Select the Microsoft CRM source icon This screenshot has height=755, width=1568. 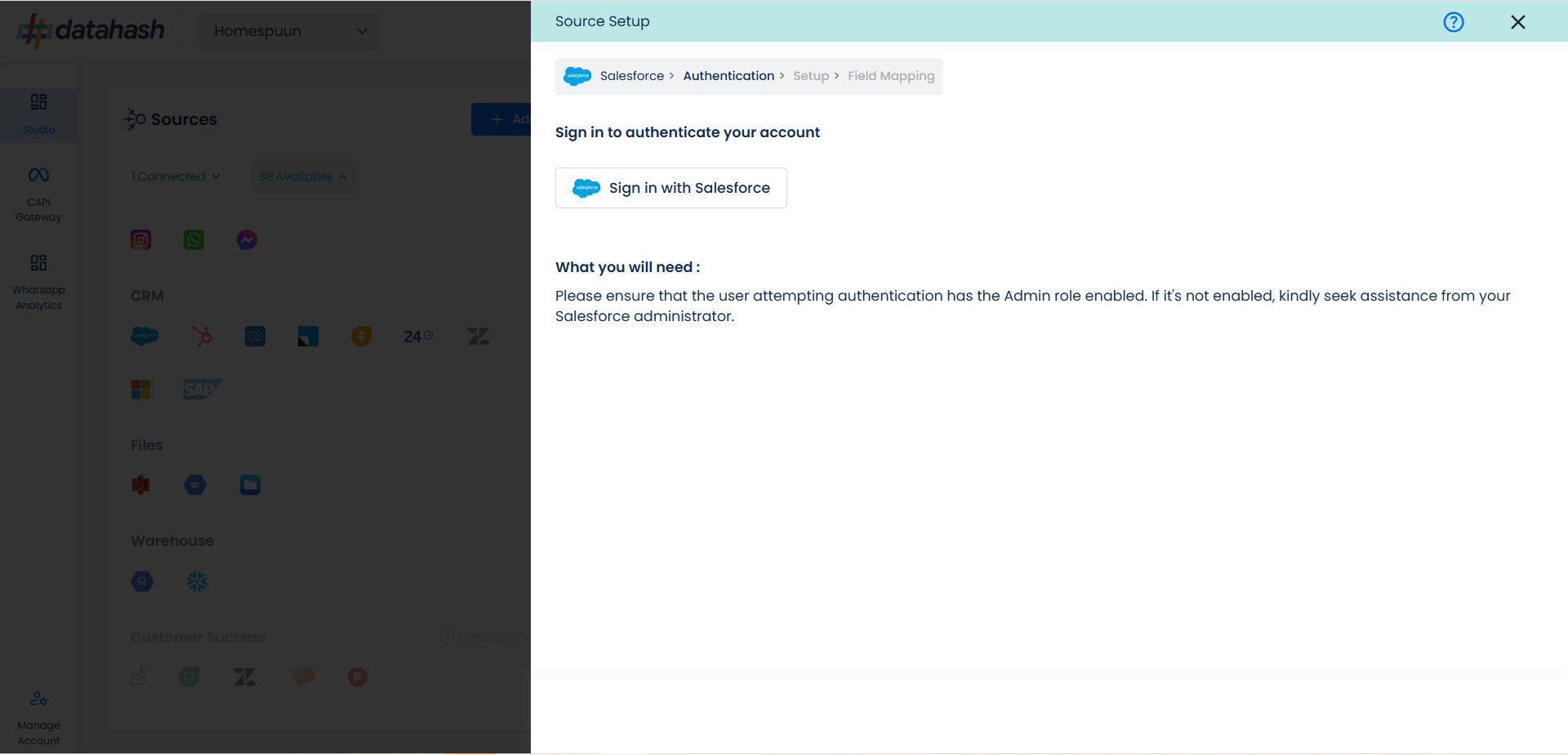[141, 389]
